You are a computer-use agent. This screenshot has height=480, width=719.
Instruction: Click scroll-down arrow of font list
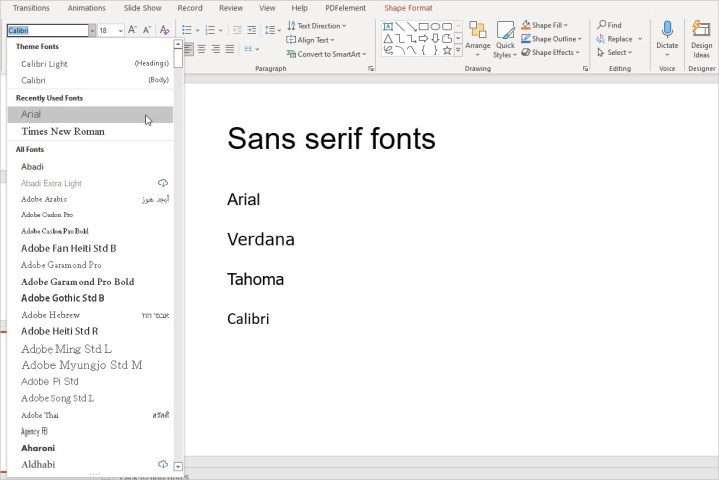(178, 466)
